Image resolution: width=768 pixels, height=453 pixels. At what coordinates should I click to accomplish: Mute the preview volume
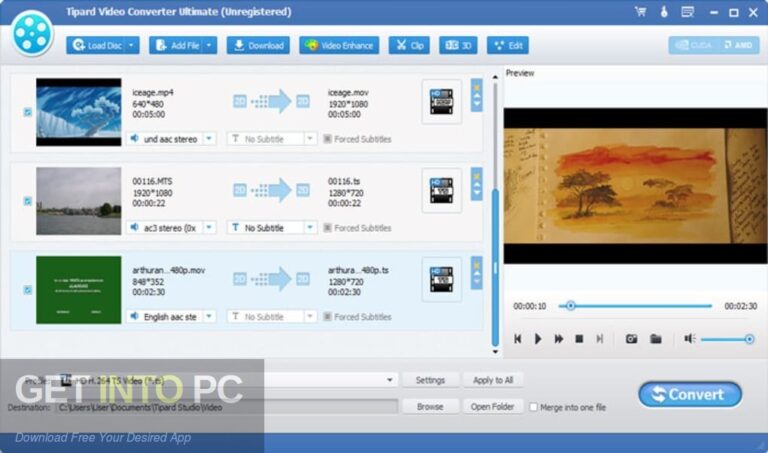(690, 339)
